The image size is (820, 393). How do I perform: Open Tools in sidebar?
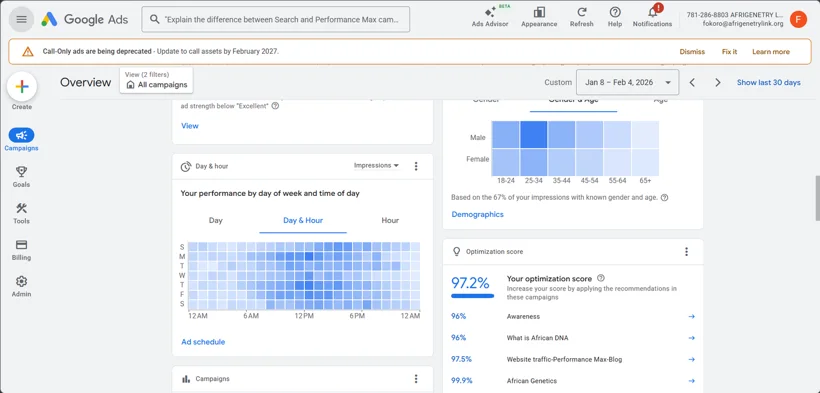click(x=21, y=214)
